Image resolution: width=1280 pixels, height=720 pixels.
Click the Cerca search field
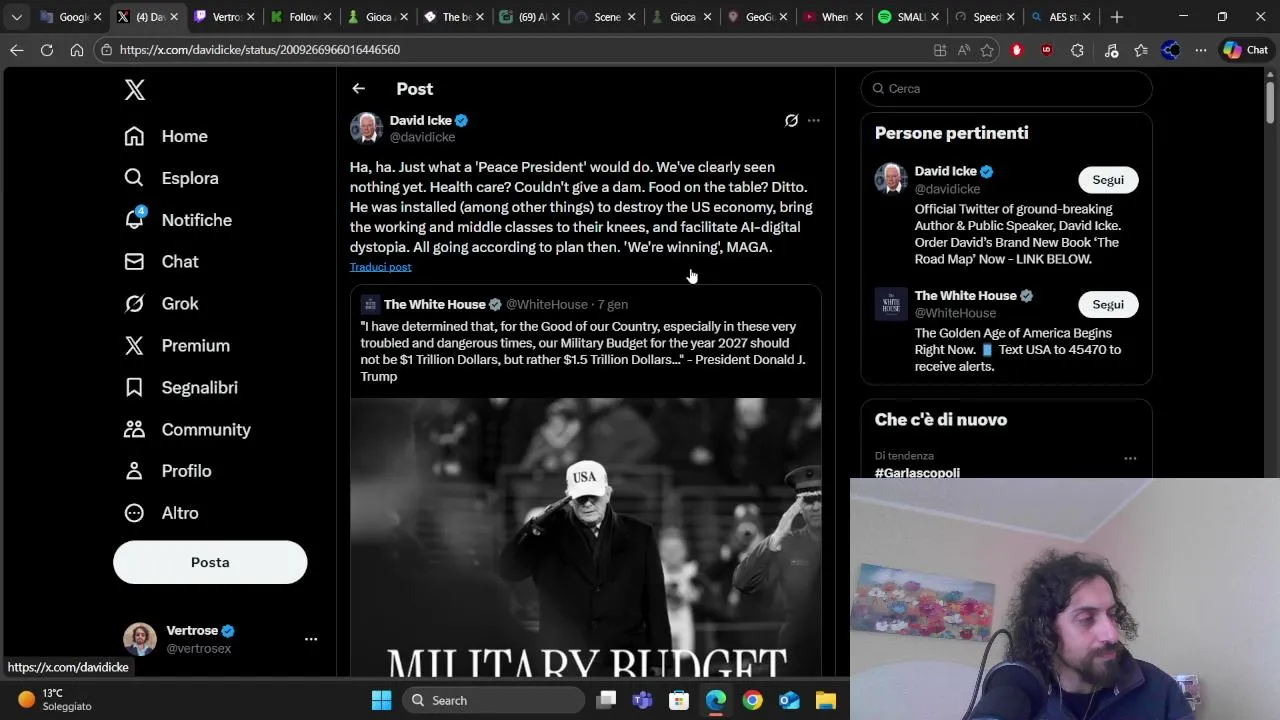point(1006,89)
